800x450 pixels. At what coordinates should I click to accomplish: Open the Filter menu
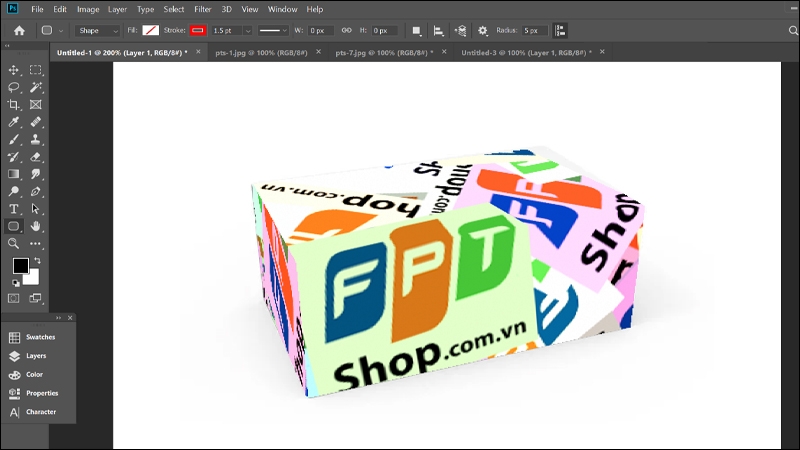click(x=203, y=9)
